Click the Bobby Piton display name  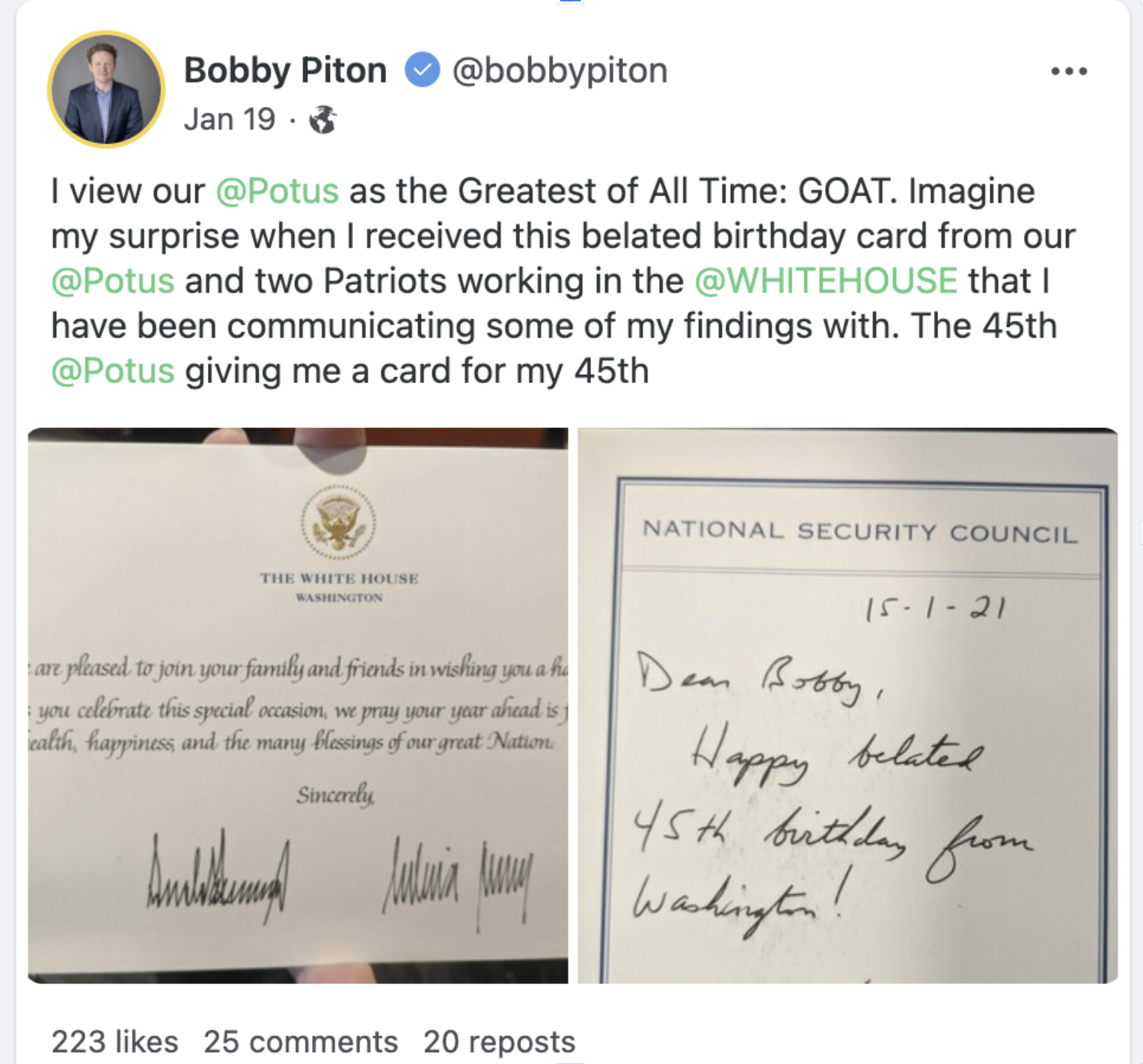tap(285, 70)
